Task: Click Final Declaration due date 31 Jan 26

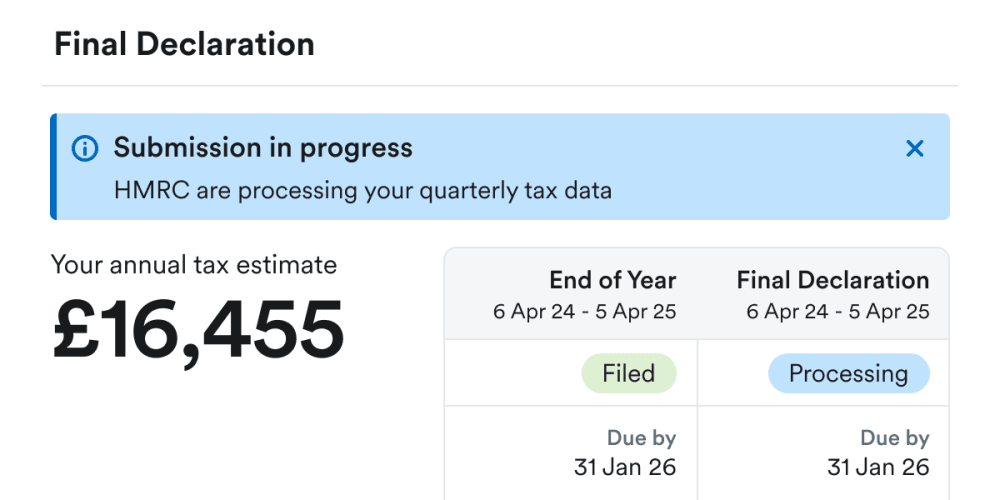Action: pyautogui.click(x=878, y=466)
